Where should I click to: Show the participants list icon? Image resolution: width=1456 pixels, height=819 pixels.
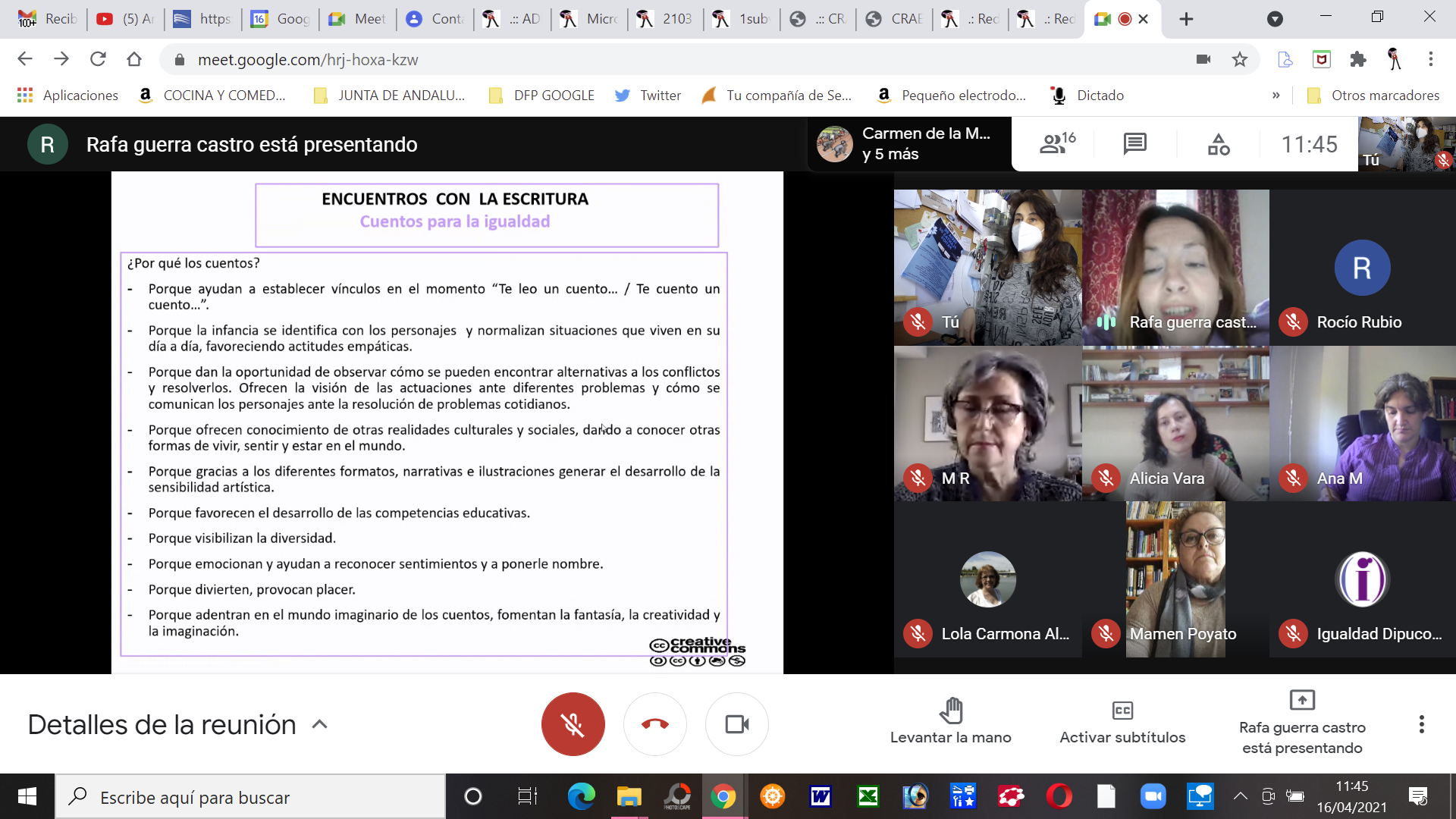coord(1058,143)
